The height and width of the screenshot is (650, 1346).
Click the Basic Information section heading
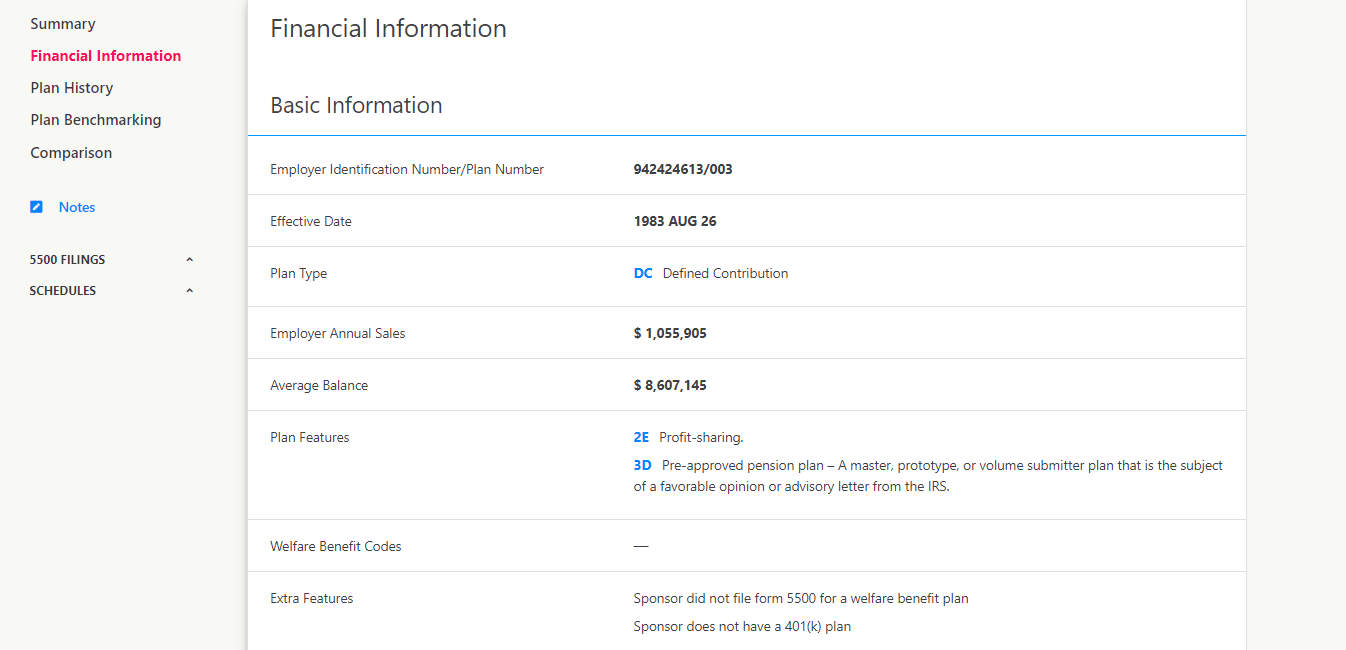(356, 106)
